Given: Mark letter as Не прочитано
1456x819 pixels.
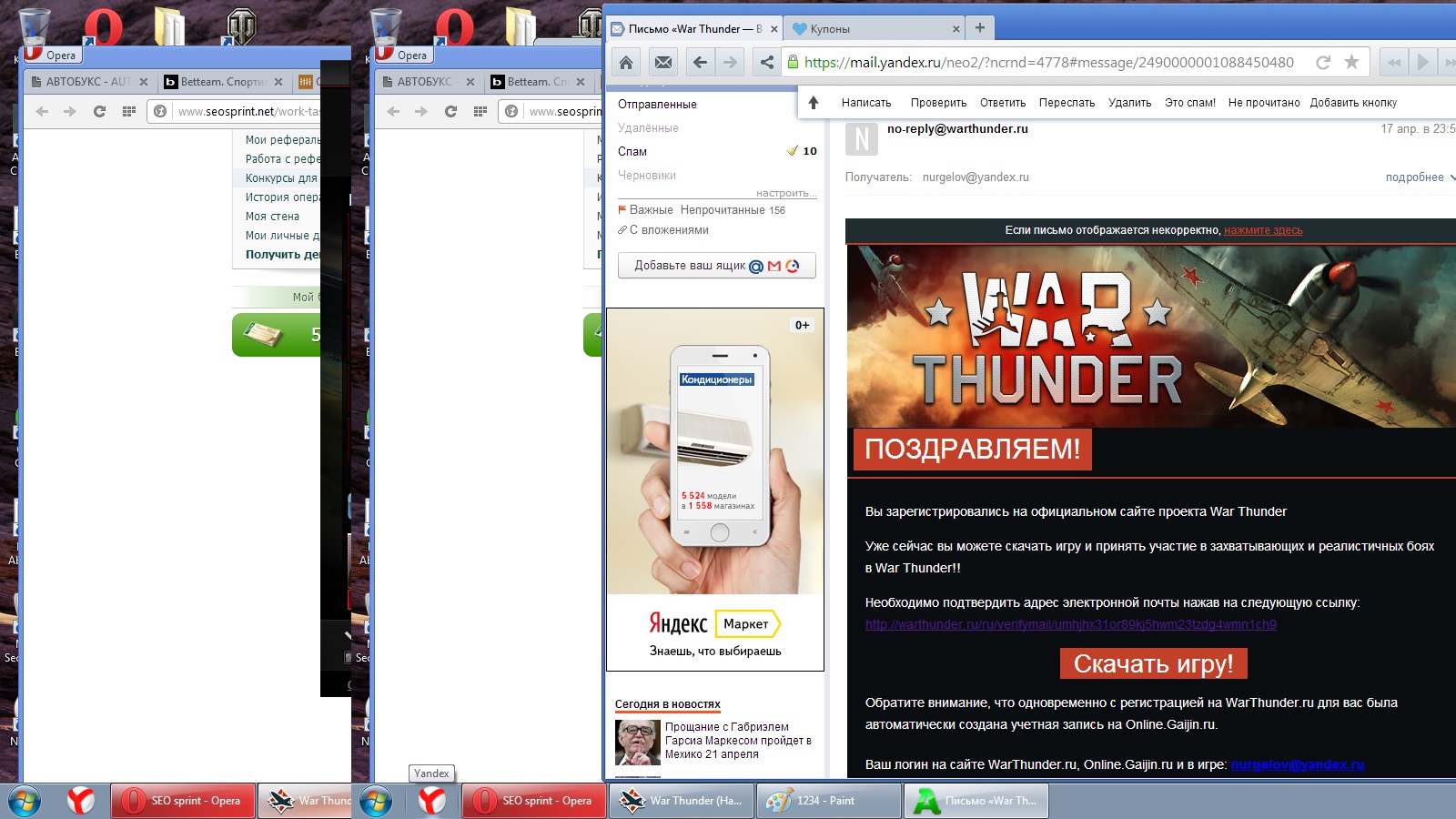Looking at the screenshot, I should click(x=1264, y=103).
